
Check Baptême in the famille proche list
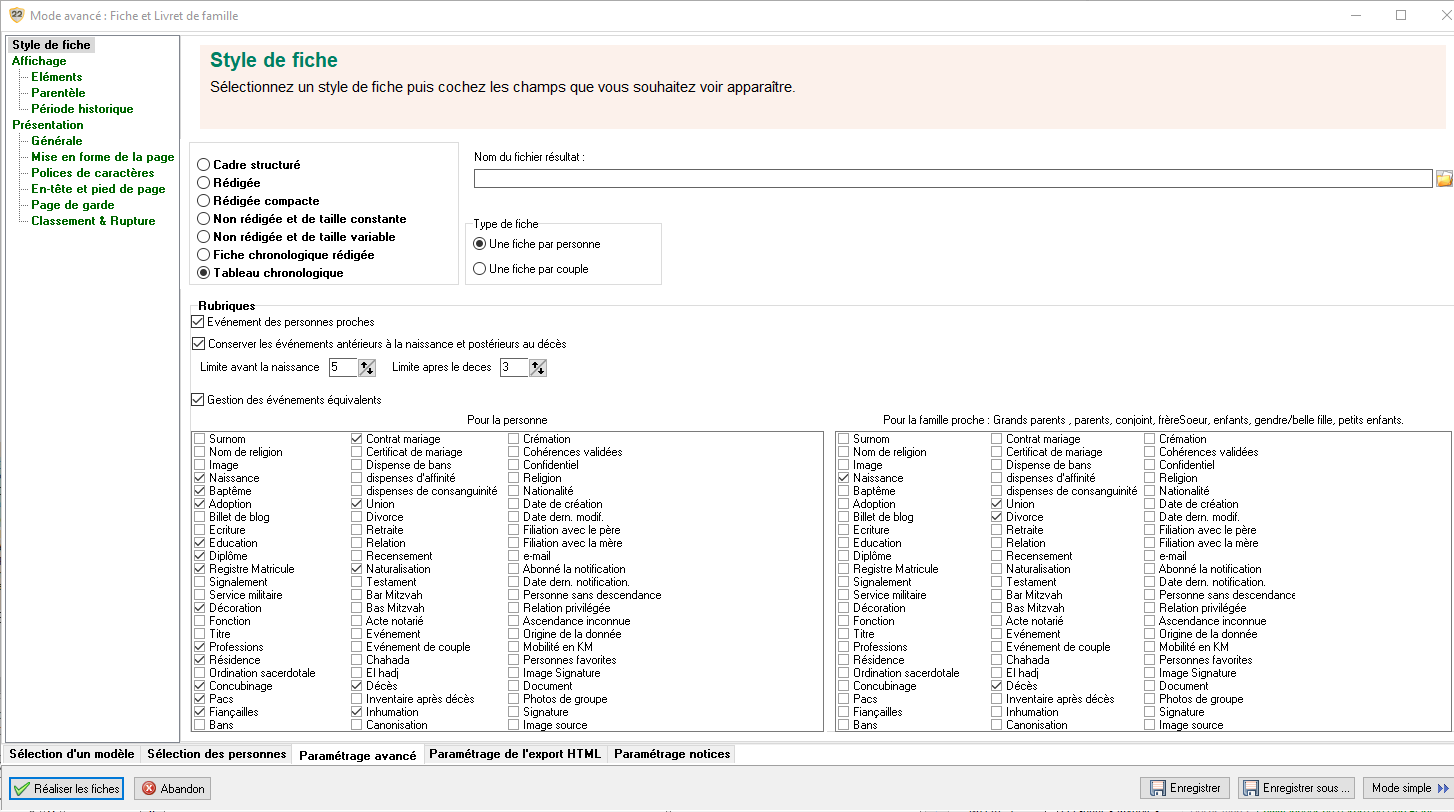tap(844, 491)
